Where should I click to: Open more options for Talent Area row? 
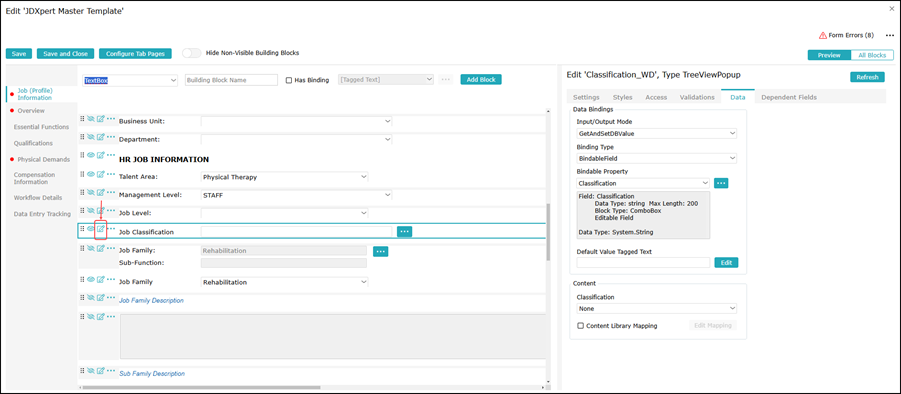(x=111, y=173)
